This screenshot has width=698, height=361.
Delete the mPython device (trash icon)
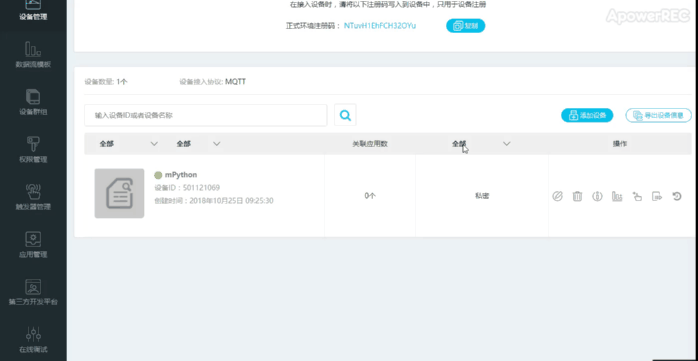pos(577,196)
